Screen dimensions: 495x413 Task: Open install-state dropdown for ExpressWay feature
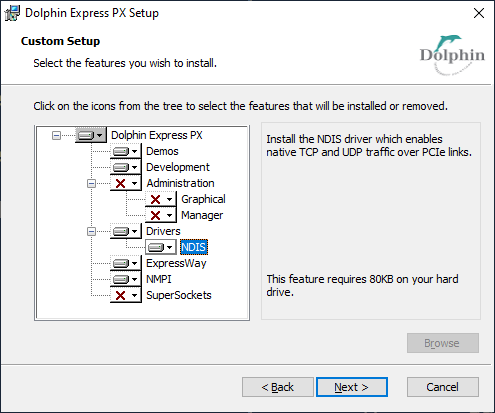point(126,263)
